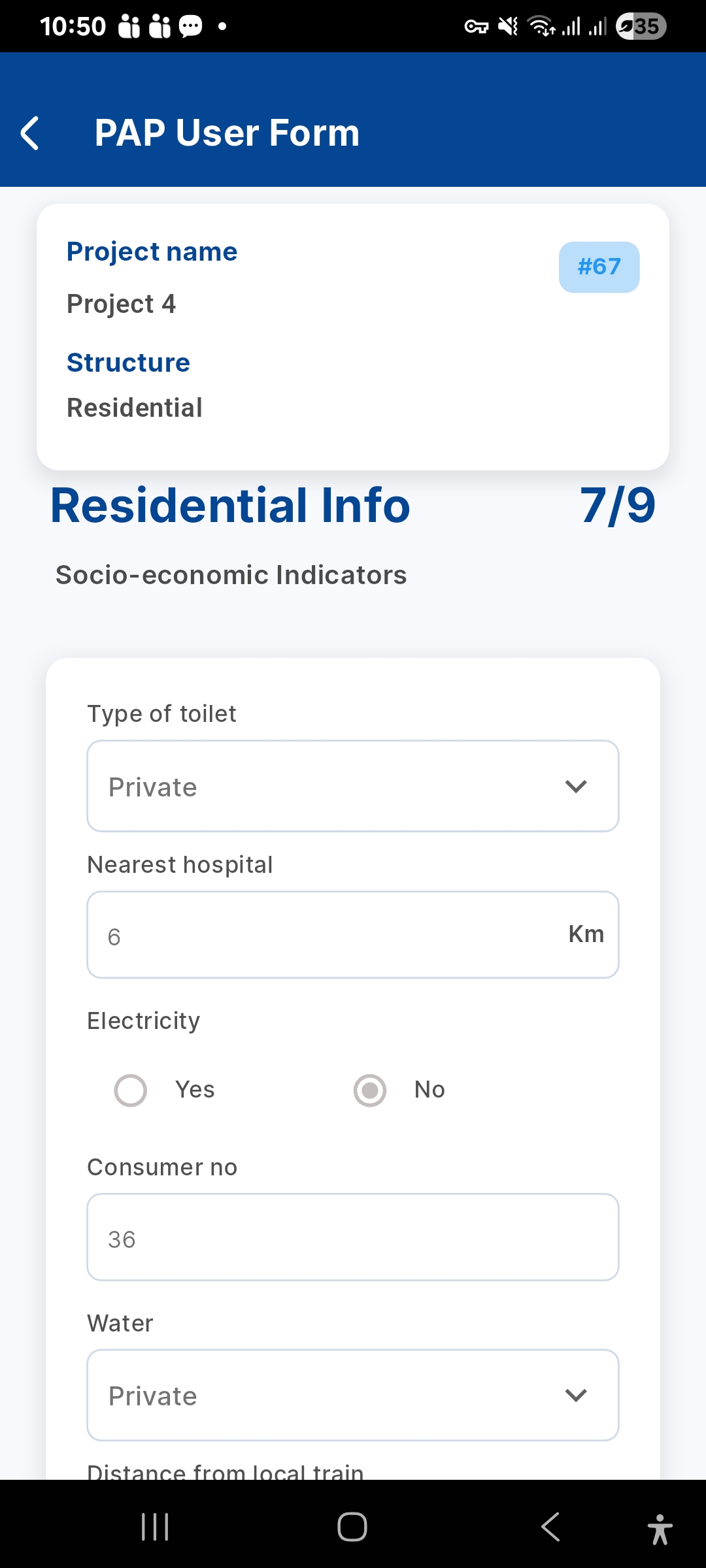Select No for Electricity
Screen dimensions: 706x1568
tap(370, 1090)
